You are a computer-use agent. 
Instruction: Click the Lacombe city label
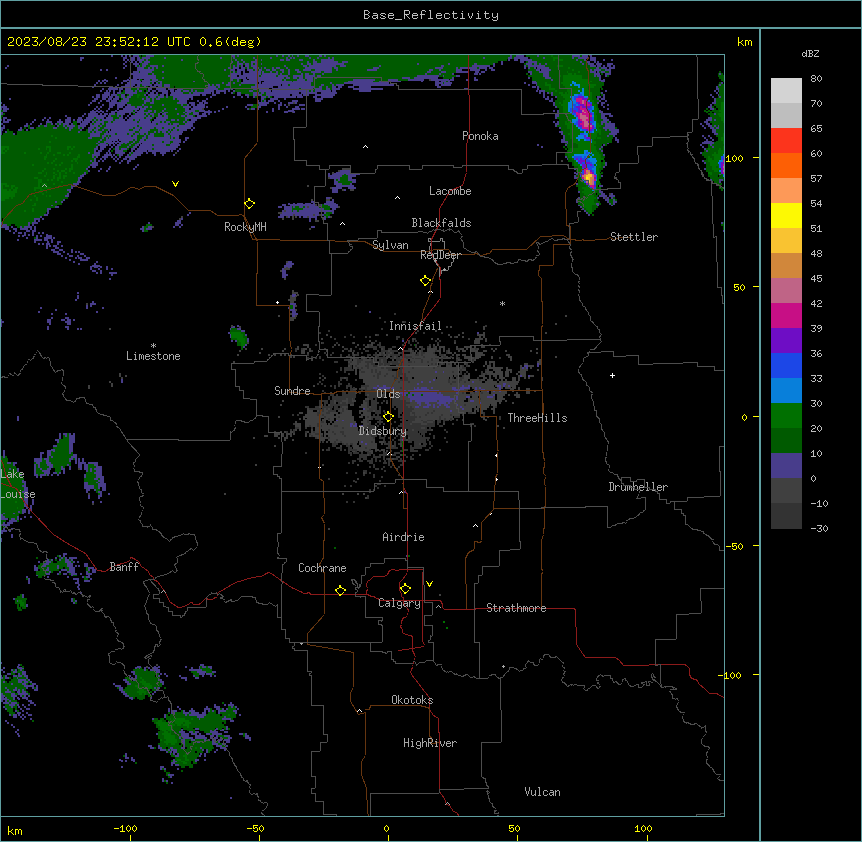click(450, 191)
